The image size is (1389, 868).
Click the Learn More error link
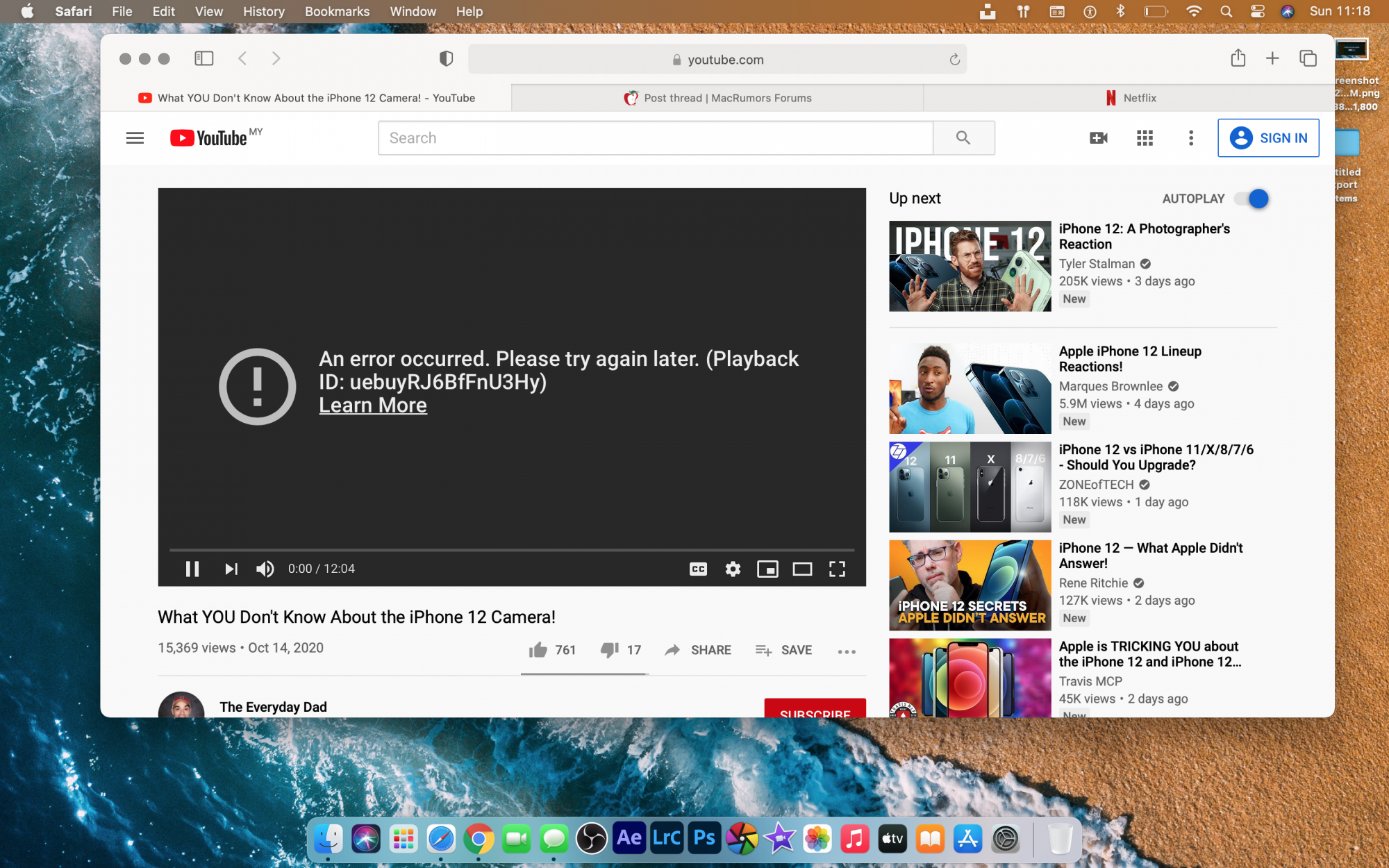(373, 406)
